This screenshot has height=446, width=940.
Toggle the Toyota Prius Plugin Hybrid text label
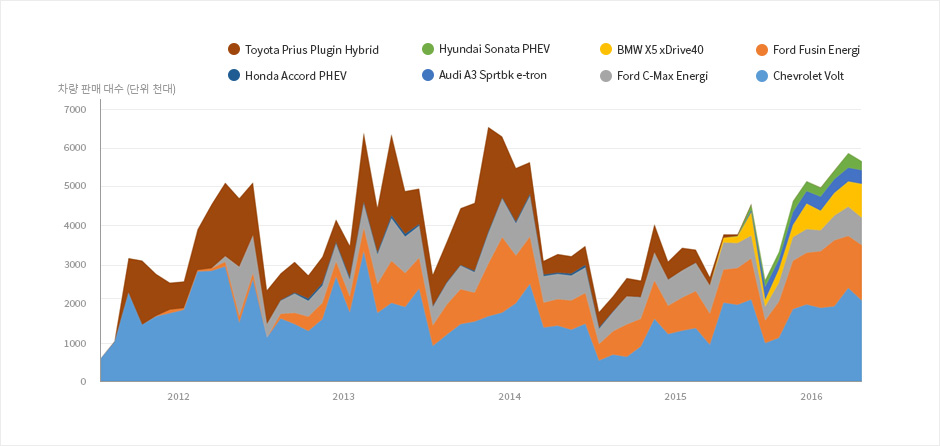pyautogui.click(x=311, y=49)
